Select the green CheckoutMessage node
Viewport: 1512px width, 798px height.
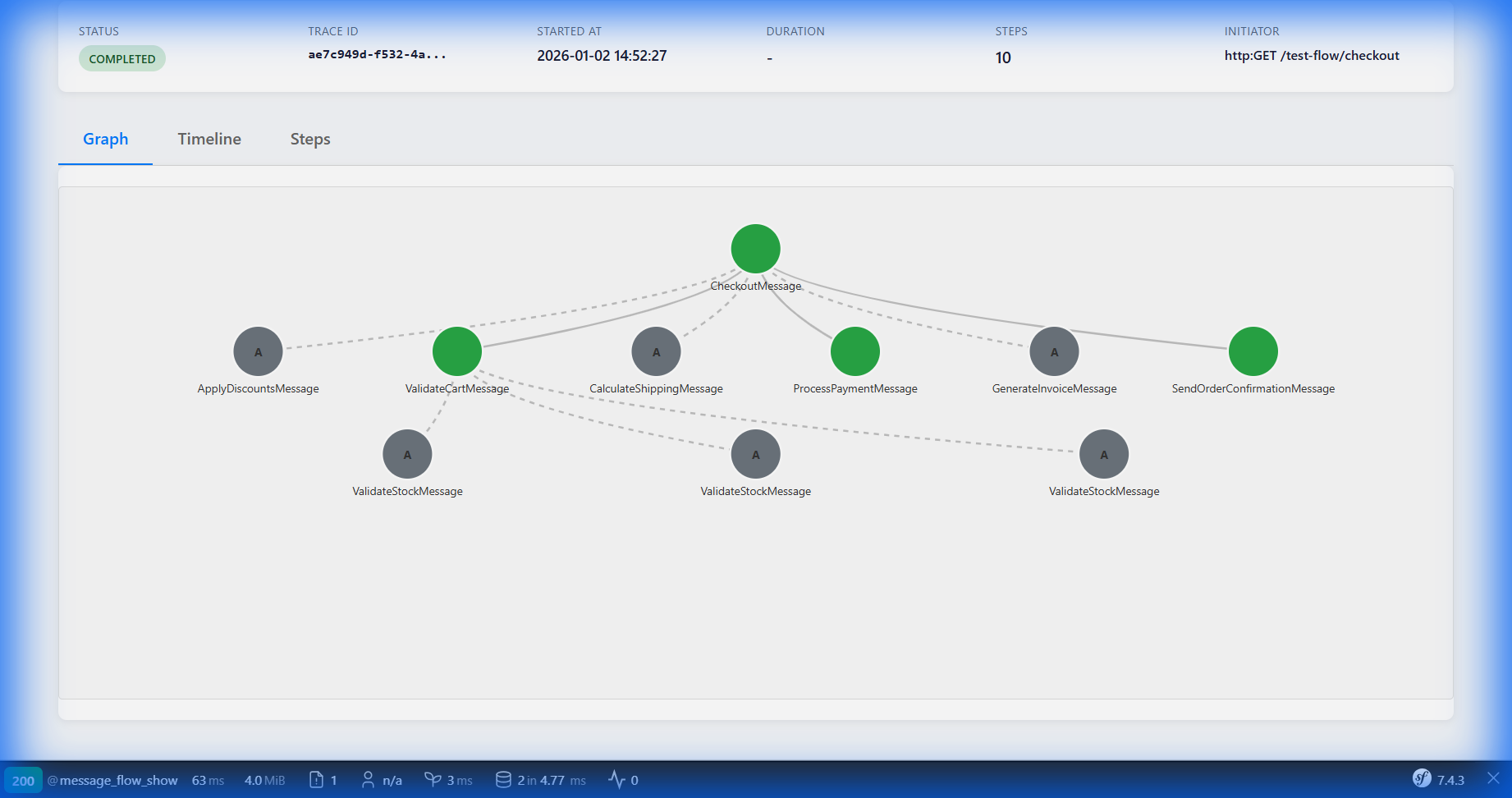[x=754, y=248]
